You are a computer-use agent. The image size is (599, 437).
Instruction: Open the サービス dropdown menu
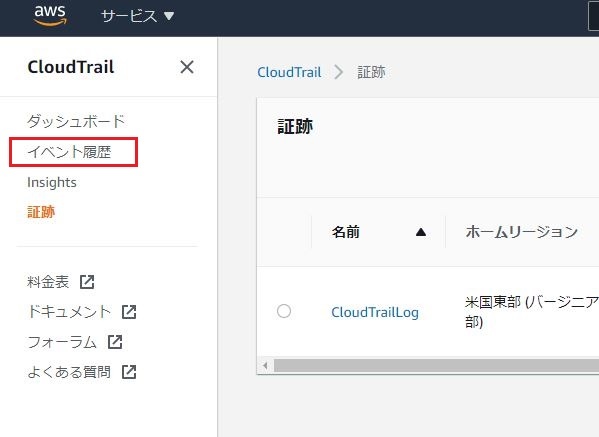(138, 16)
